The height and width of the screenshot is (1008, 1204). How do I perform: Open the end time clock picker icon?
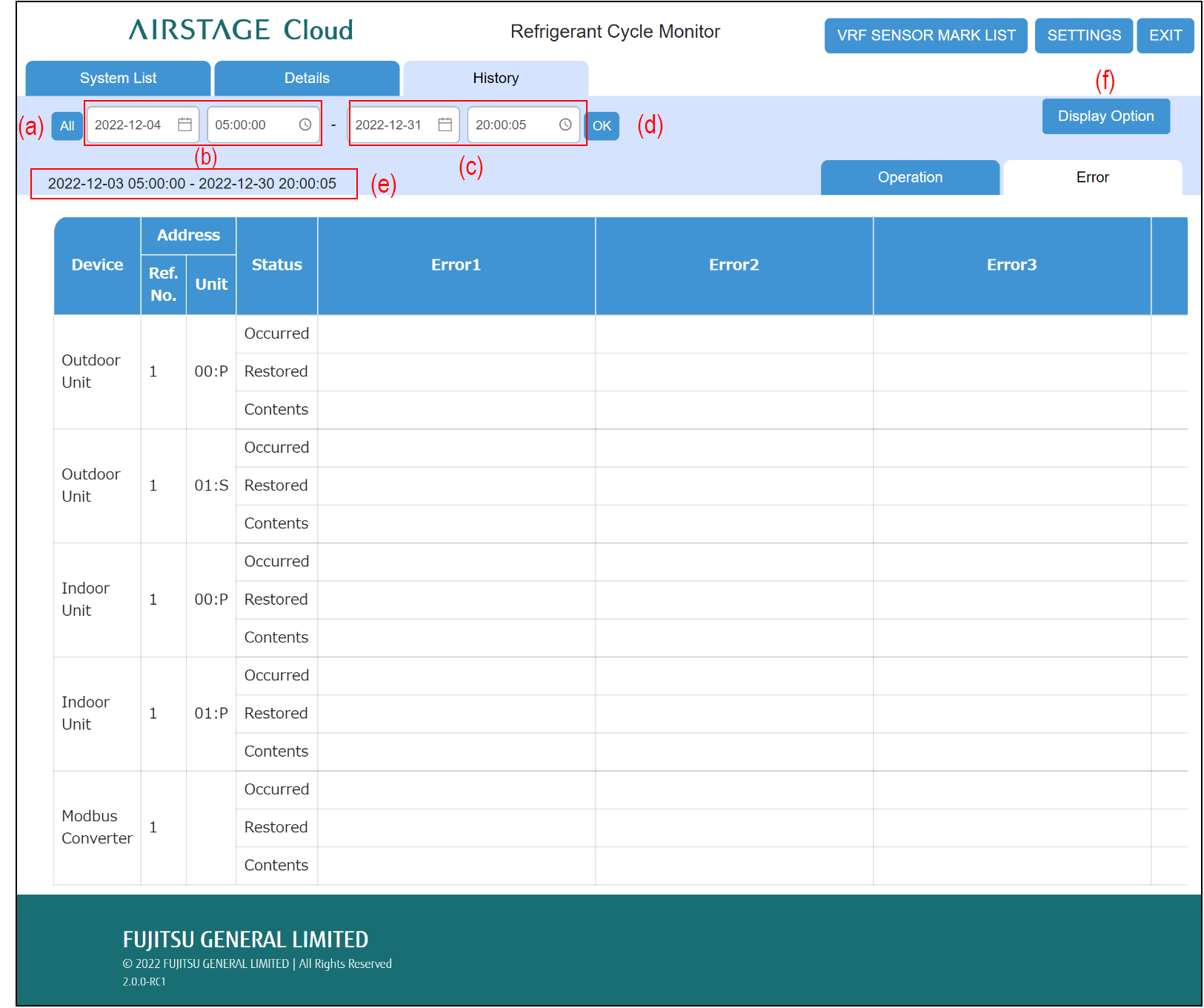565,125
